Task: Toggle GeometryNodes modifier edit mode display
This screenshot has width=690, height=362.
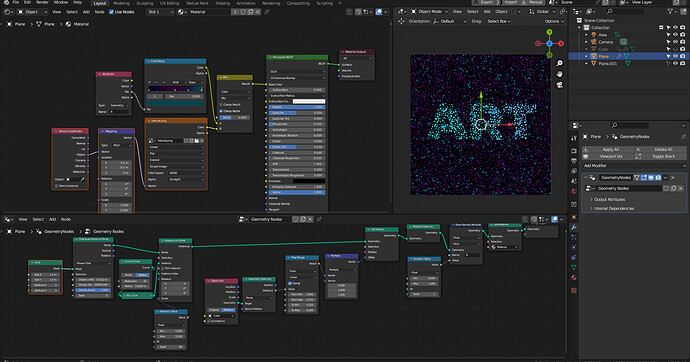Action: [644, 178]
